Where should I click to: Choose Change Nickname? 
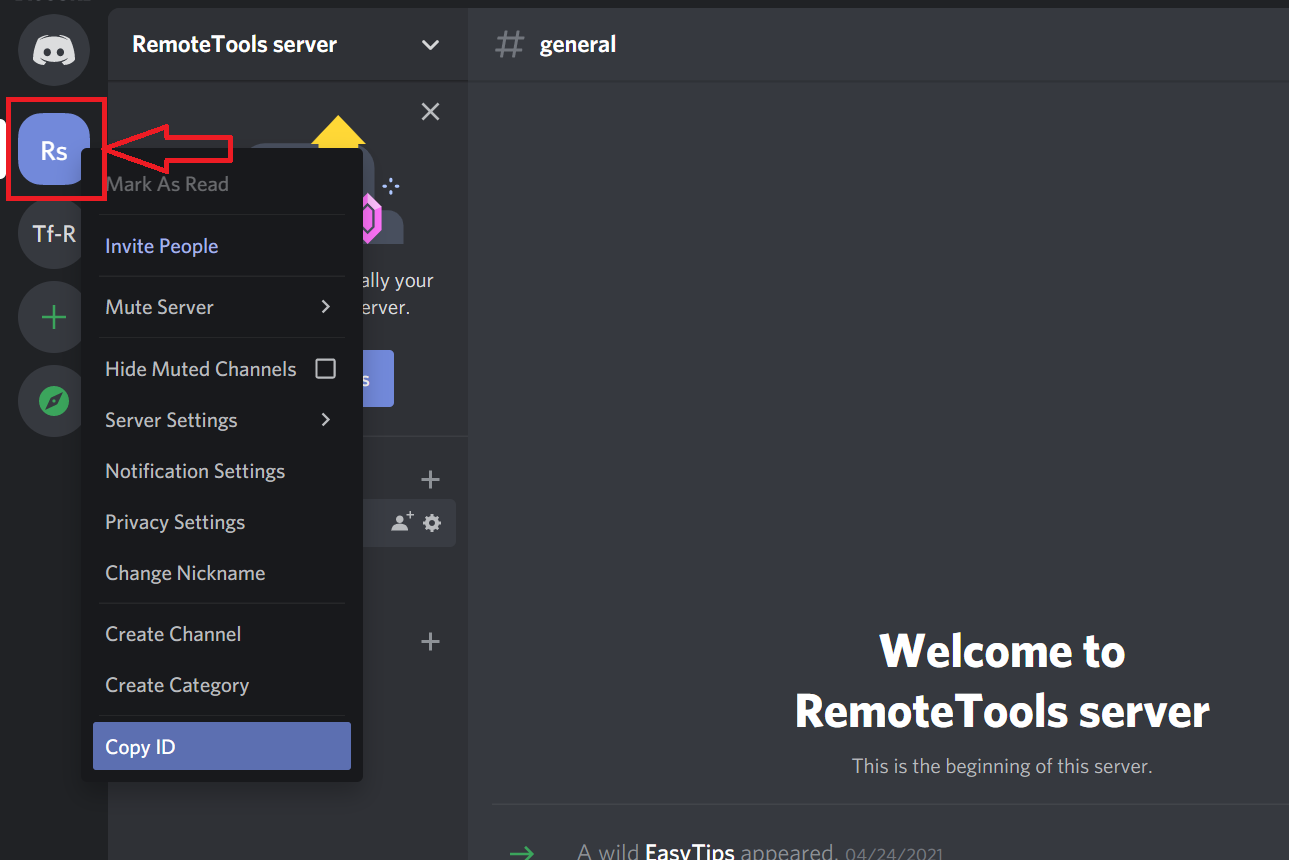(222, 573)
